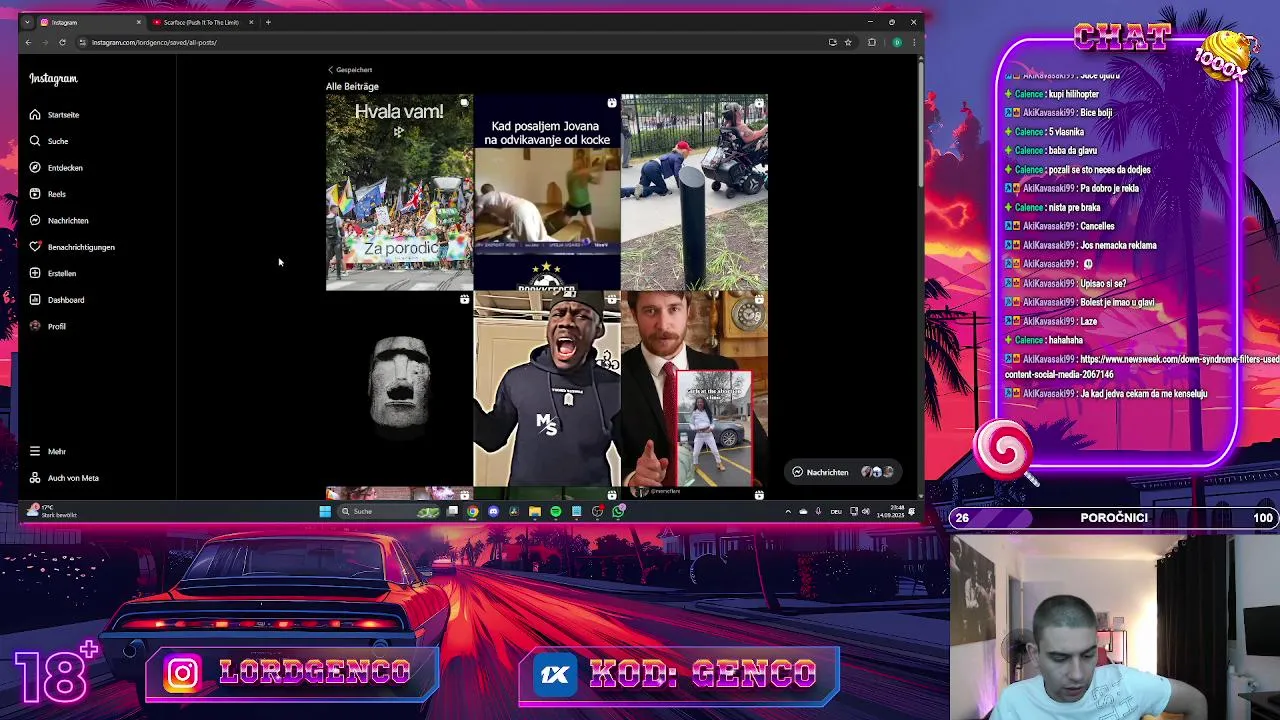Go back via Gespeichert link
This screenshot has height=720, width=1280.
349,70
